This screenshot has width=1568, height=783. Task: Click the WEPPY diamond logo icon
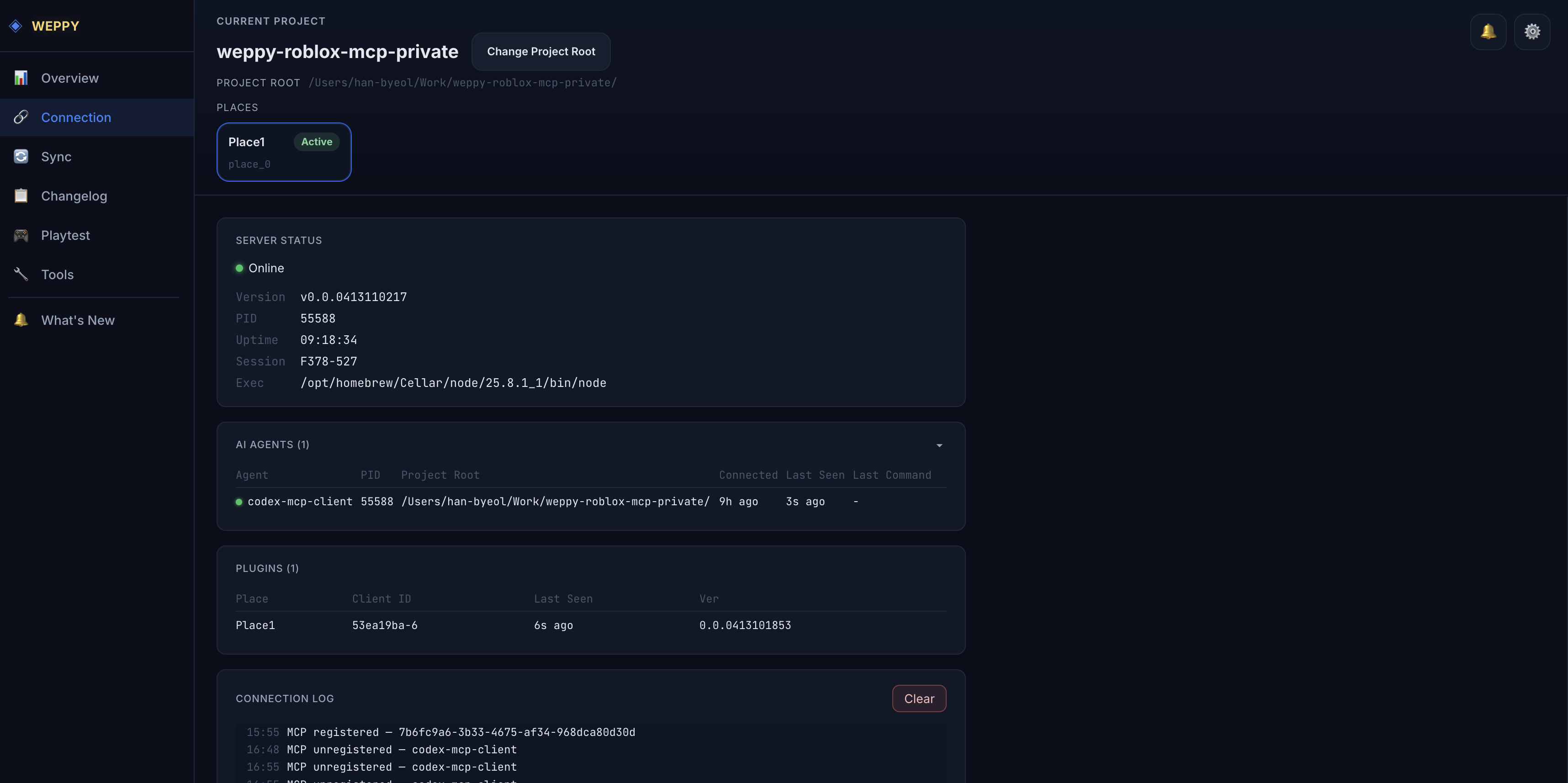coord(15,26)
